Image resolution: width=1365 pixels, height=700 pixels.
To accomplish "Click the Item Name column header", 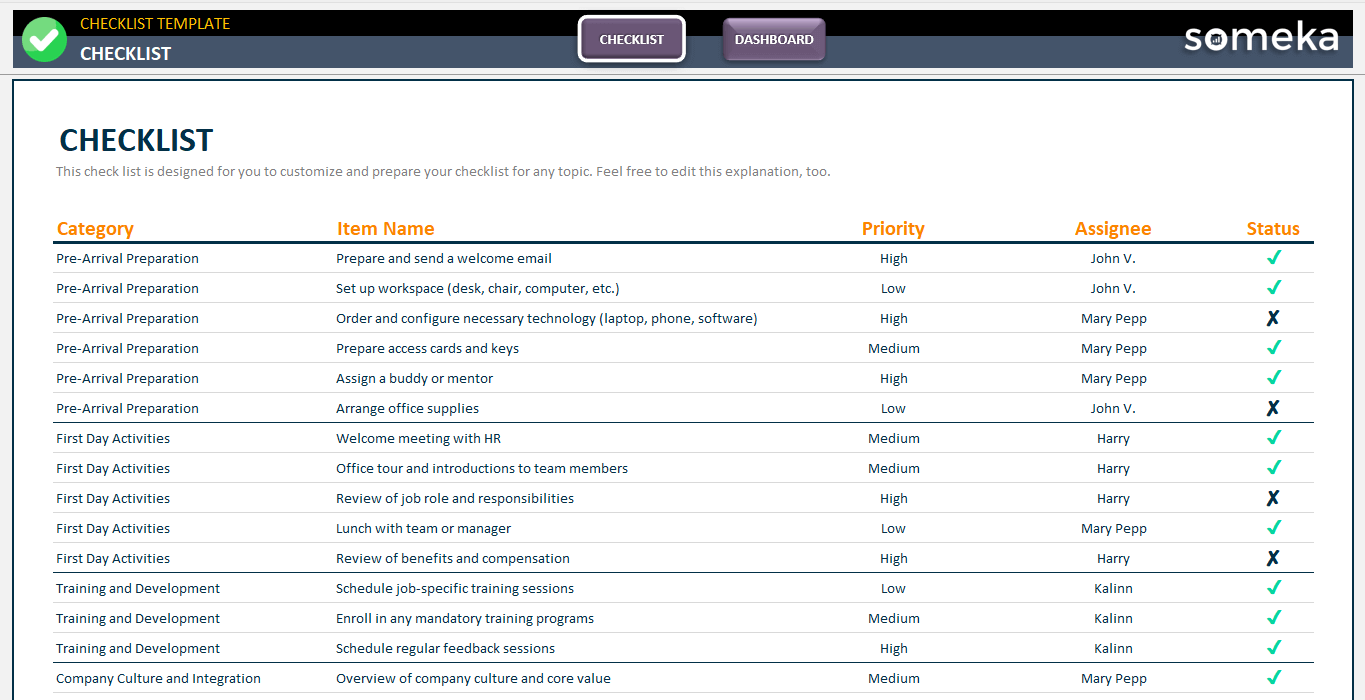I will [385, 229].
